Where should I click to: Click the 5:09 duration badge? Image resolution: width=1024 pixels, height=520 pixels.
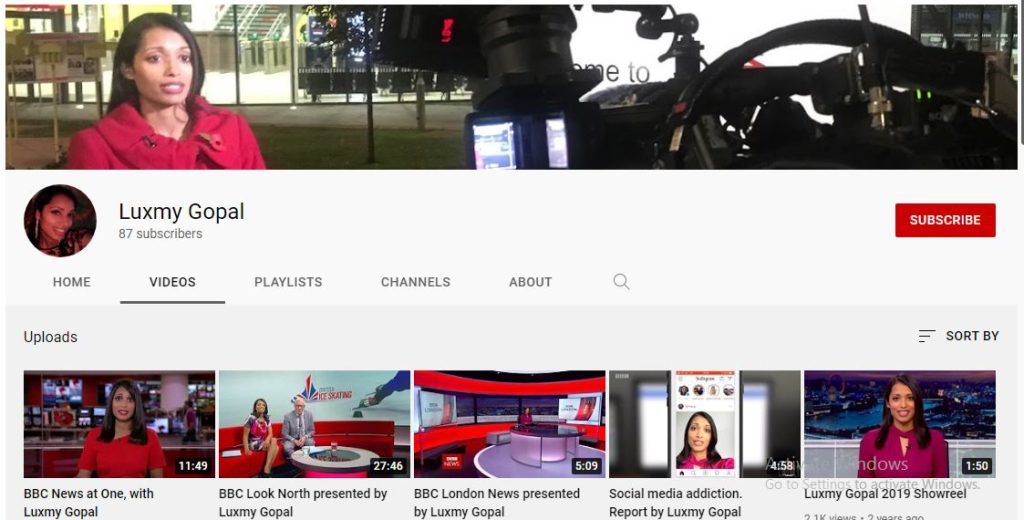tap(586, 466)
